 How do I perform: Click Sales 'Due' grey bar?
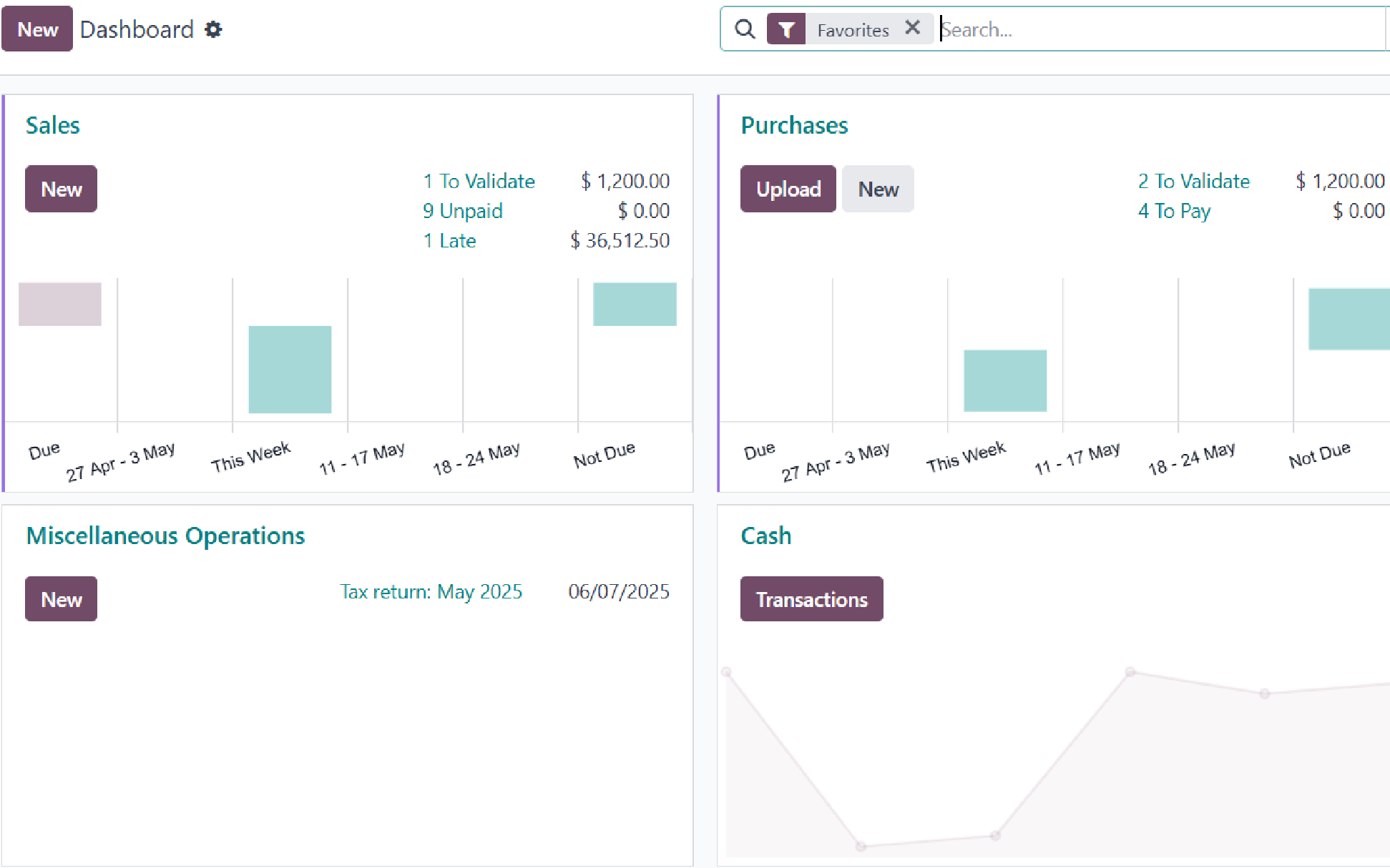pos(60,304)
